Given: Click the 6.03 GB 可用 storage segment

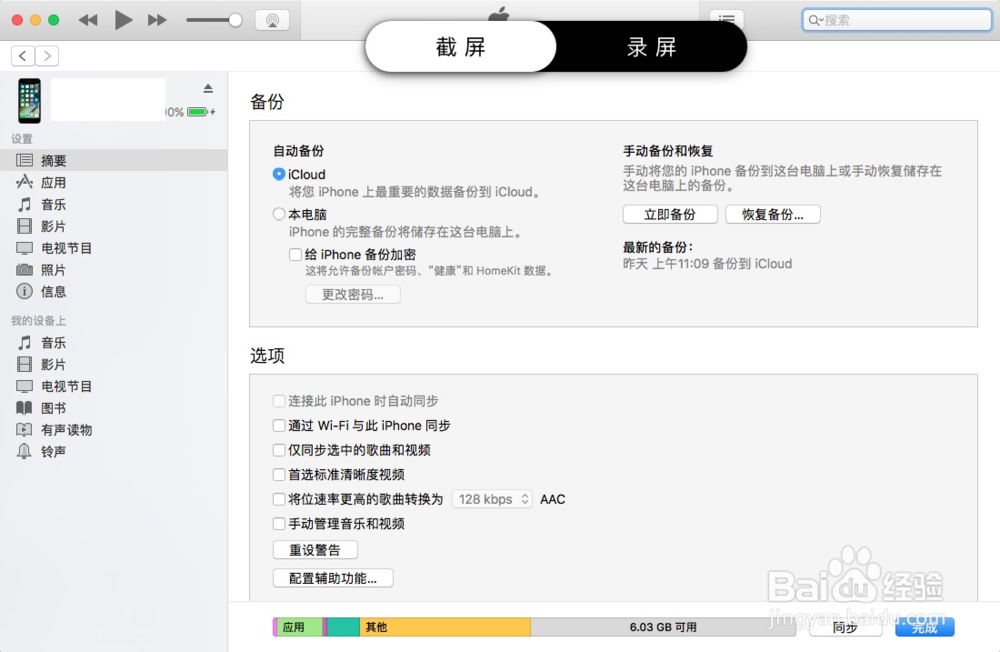Looking at the screenshot, I should [x=663, y=627].
